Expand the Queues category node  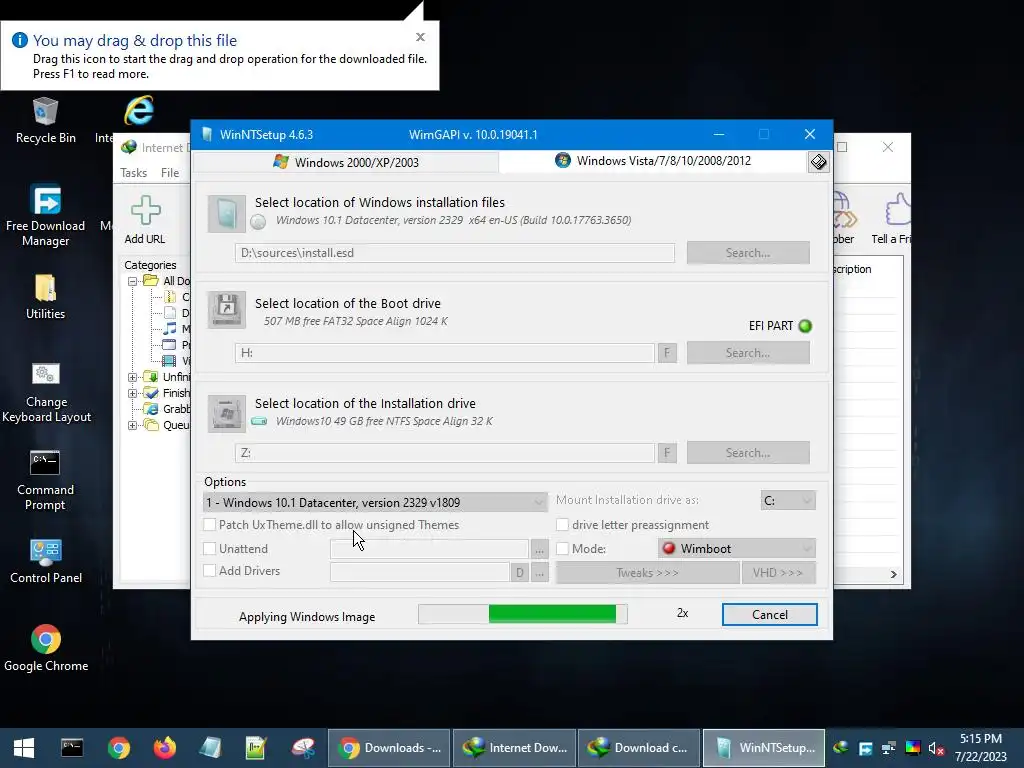pyautogui.click(x=133, y=425)
